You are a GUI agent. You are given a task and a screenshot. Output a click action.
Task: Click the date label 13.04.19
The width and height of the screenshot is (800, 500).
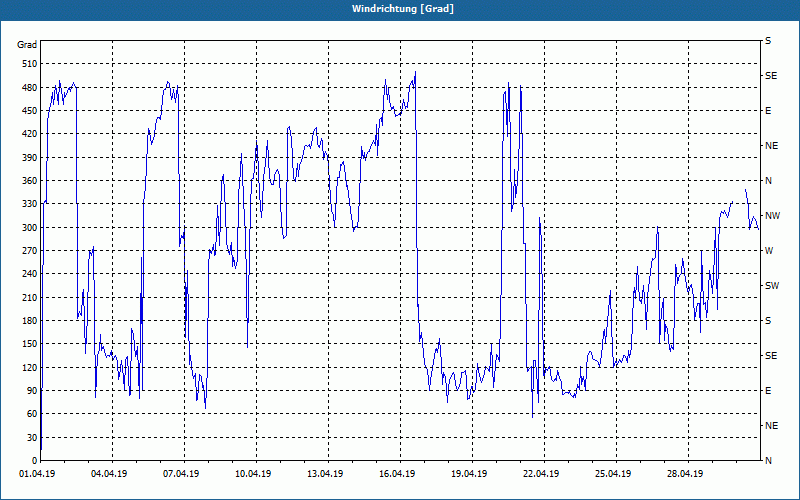tap(325, 474)
